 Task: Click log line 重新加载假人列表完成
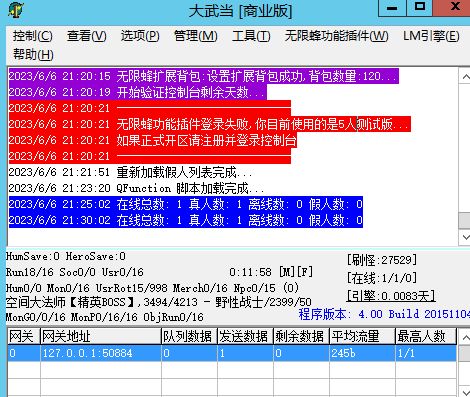130,172
